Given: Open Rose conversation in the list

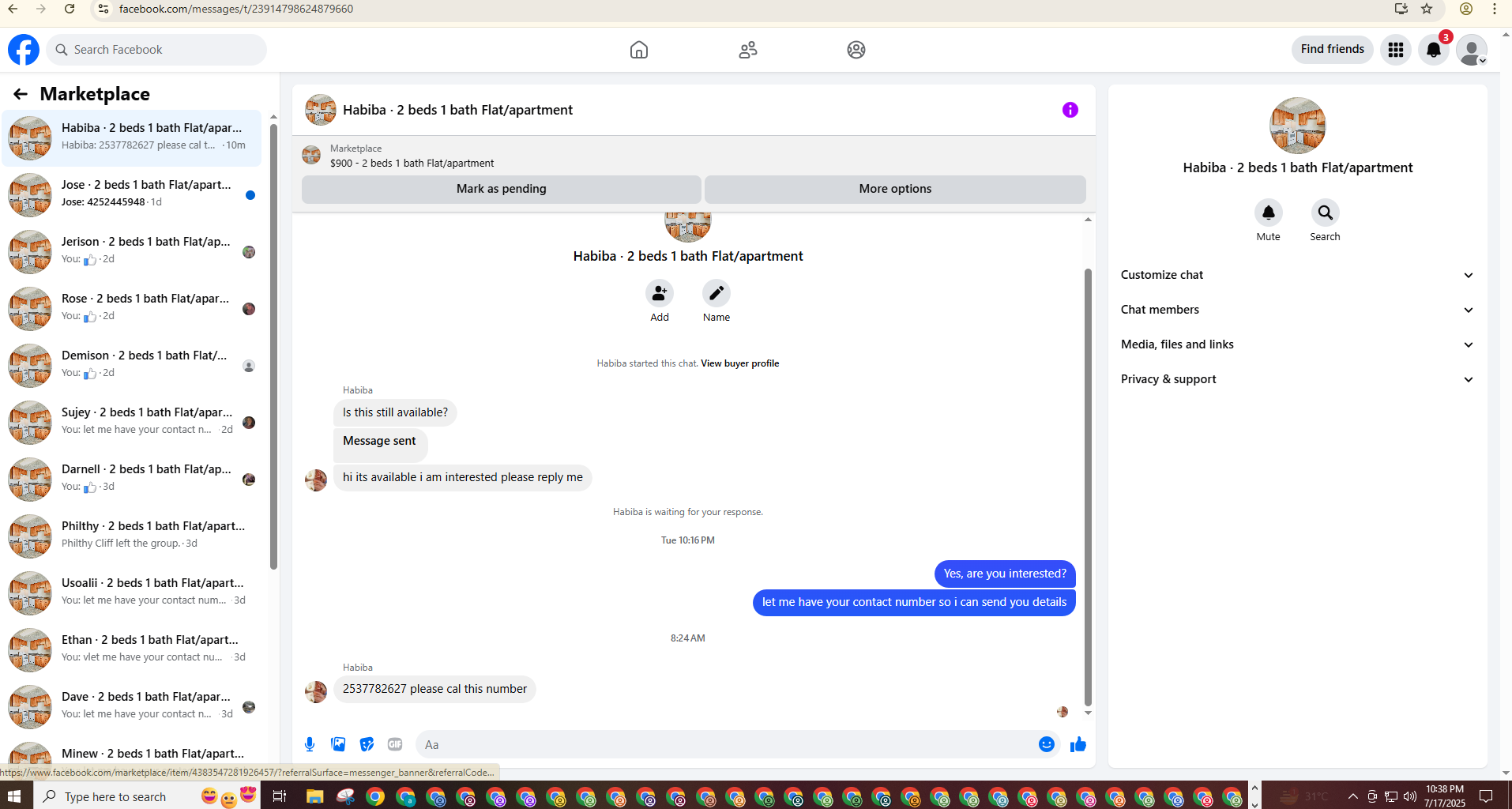Looking at the screenshot, I should point(132,309).
